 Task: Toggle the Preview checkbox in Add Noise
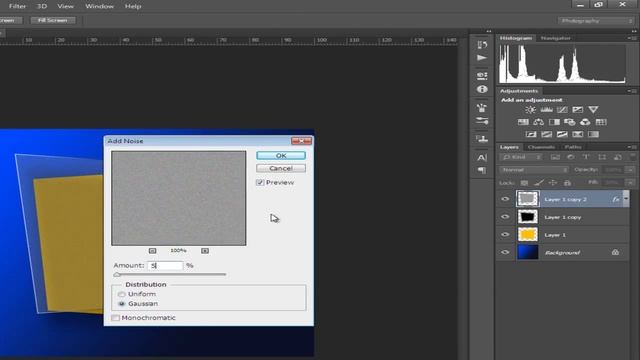tap(260, 182)
